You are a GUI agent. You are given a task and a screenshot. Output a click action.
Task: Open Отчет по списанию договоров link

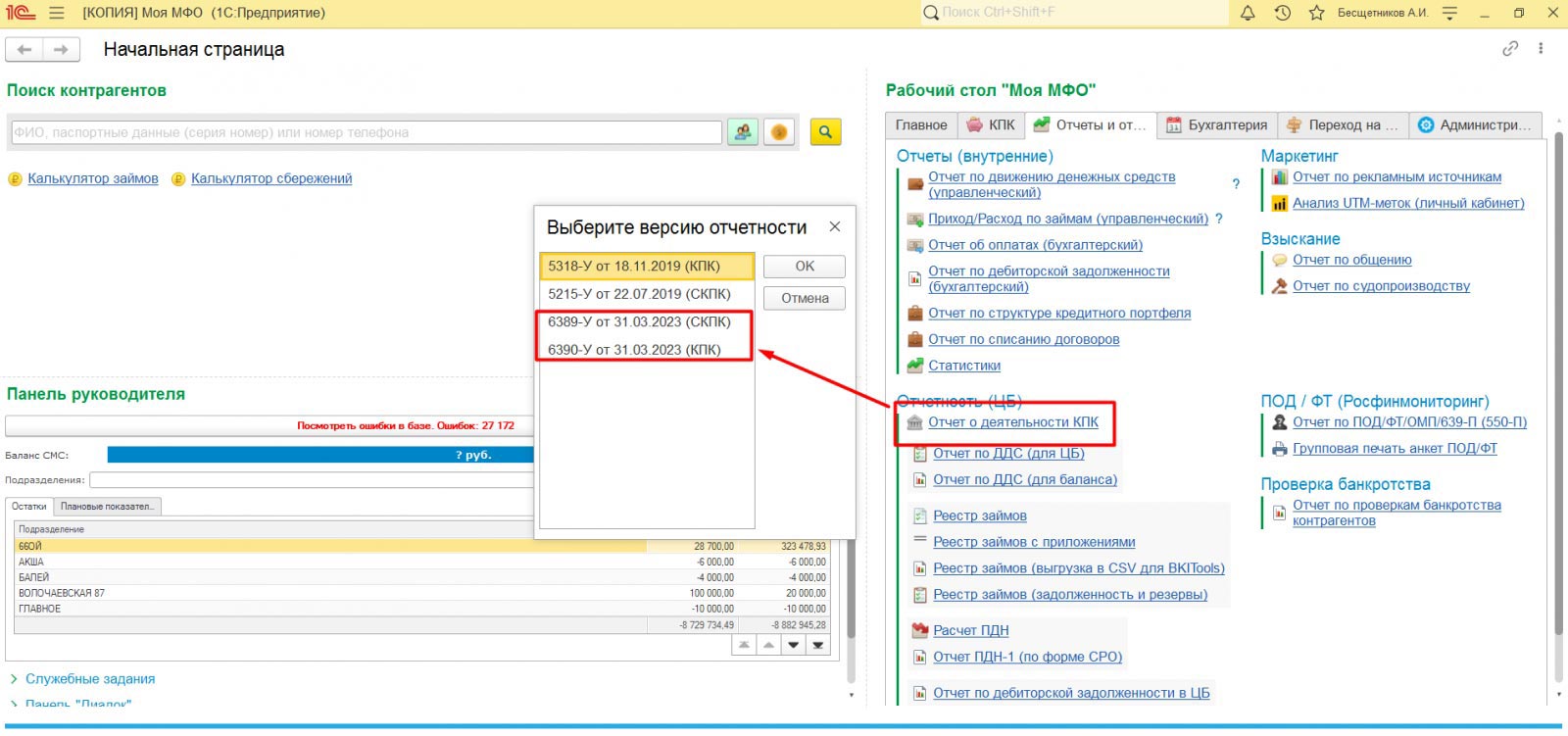click(x=1023, y=339)
